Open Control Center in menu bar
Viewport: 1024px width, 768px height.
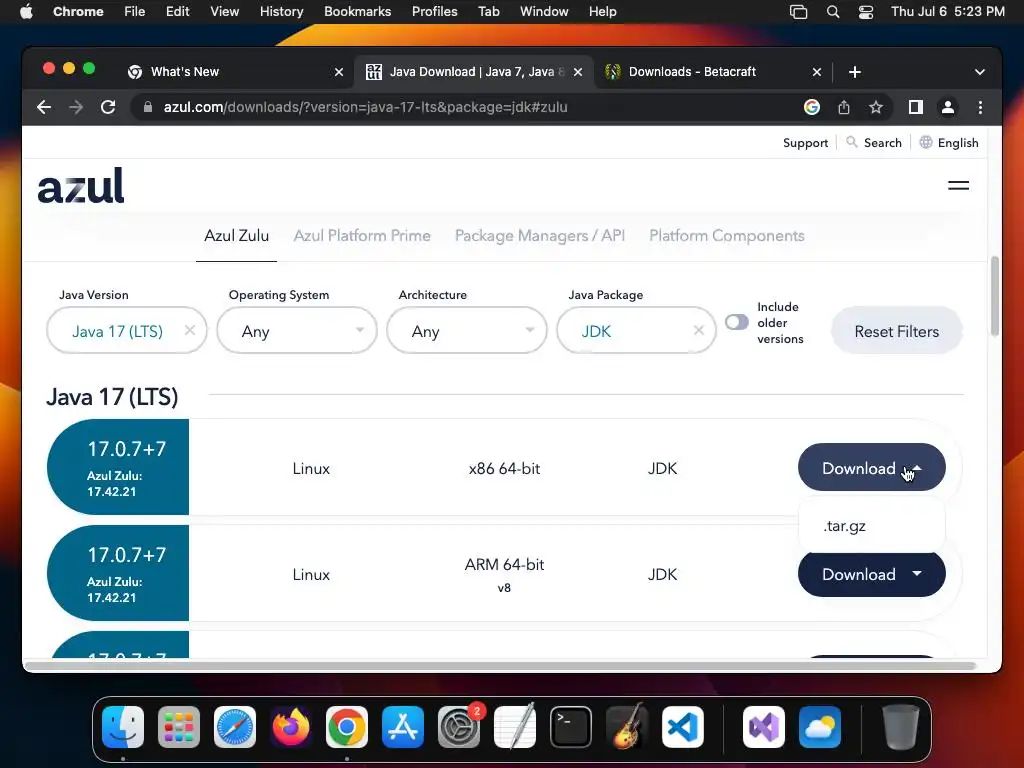pyautogui.click(x=865, y=11)
